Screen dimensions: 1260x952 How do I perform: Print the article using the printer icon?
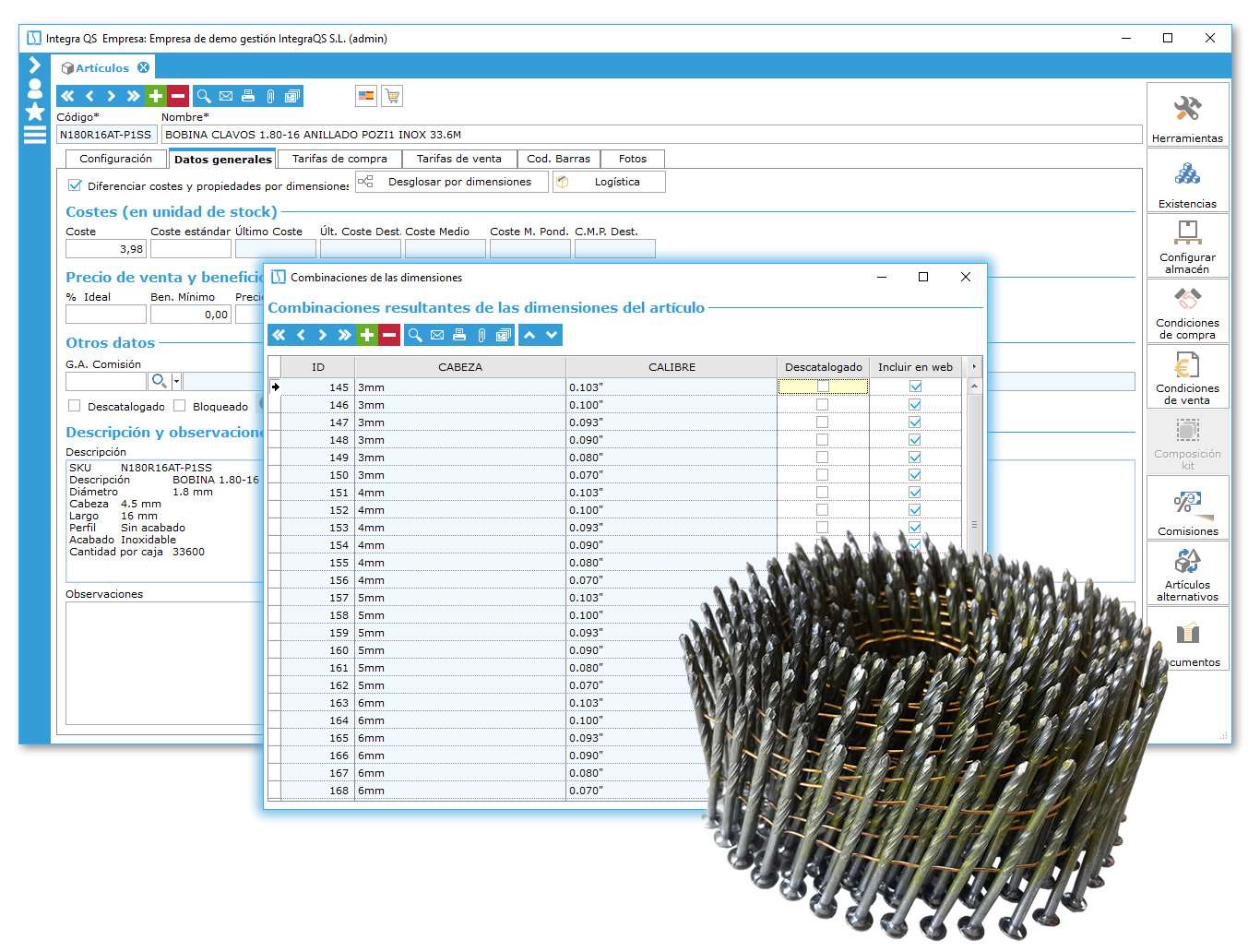(248, 95)
